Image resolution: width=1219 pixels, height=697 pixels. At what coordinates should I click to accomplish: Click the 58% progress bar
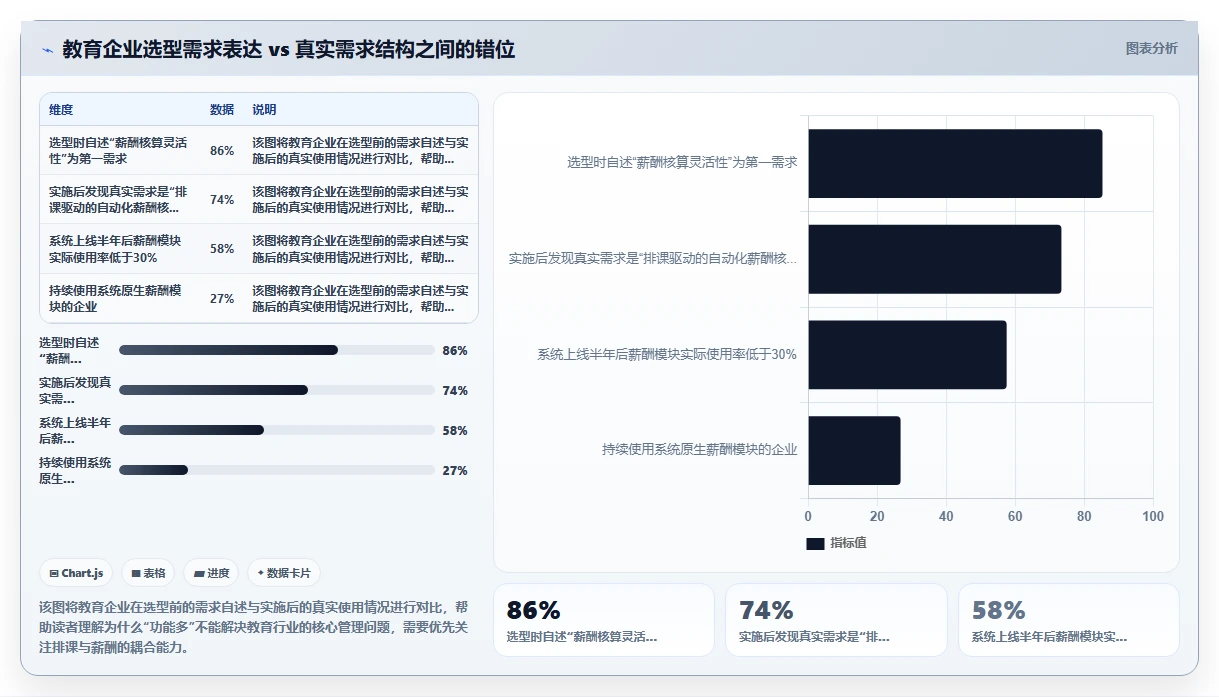(x=277, y=430)
